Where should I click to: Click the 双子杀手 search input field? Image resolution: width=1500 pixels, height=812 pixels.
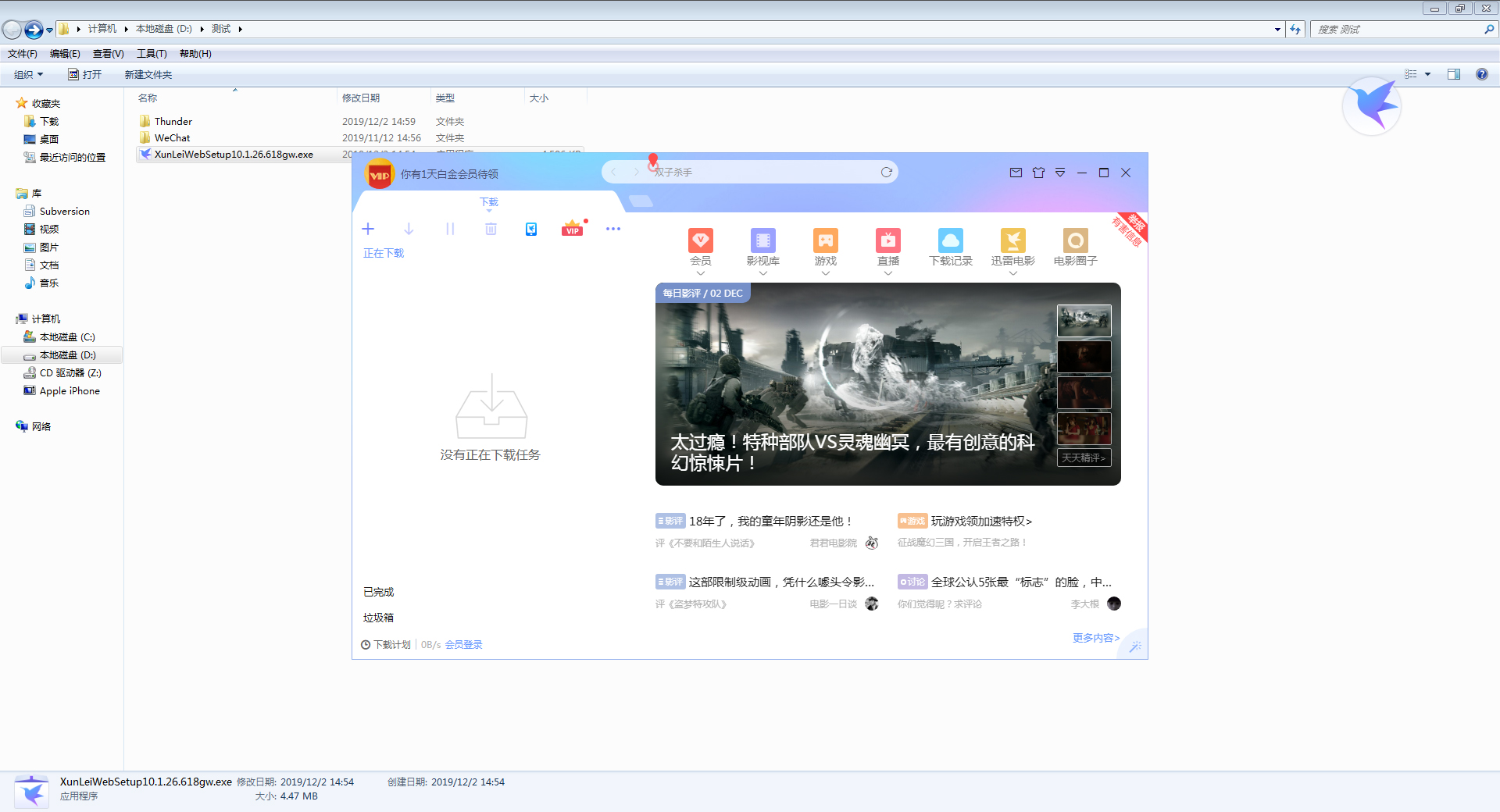tap(750, 172)
